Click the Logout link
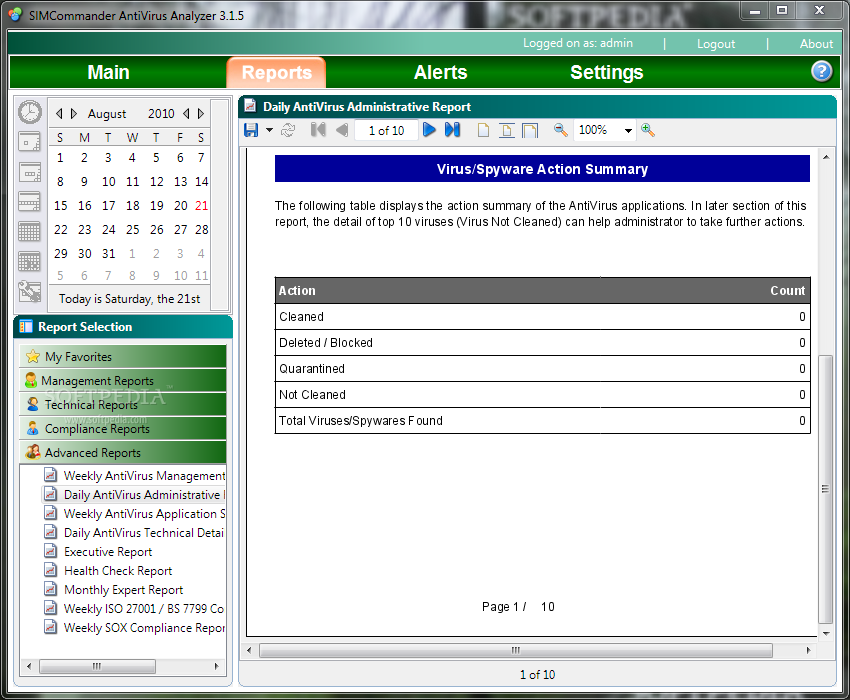 716,44
